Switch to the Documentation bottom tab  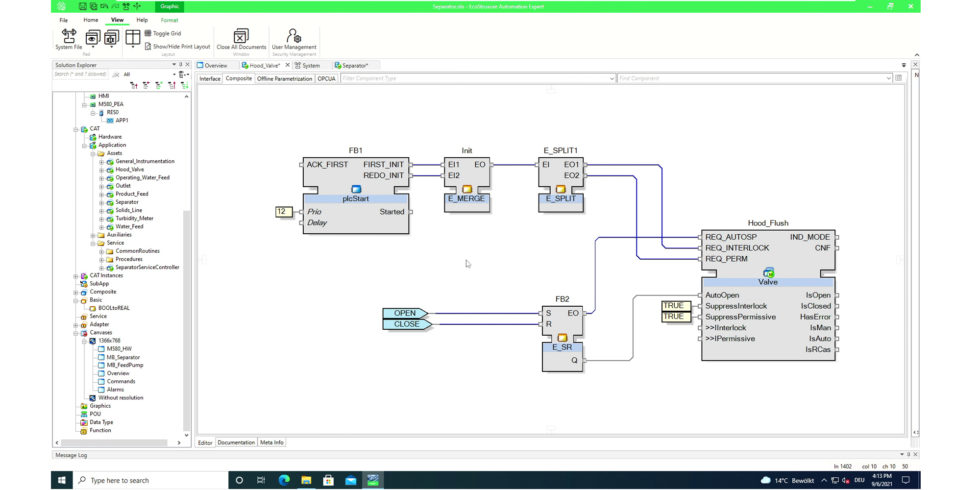pos(236,441)
